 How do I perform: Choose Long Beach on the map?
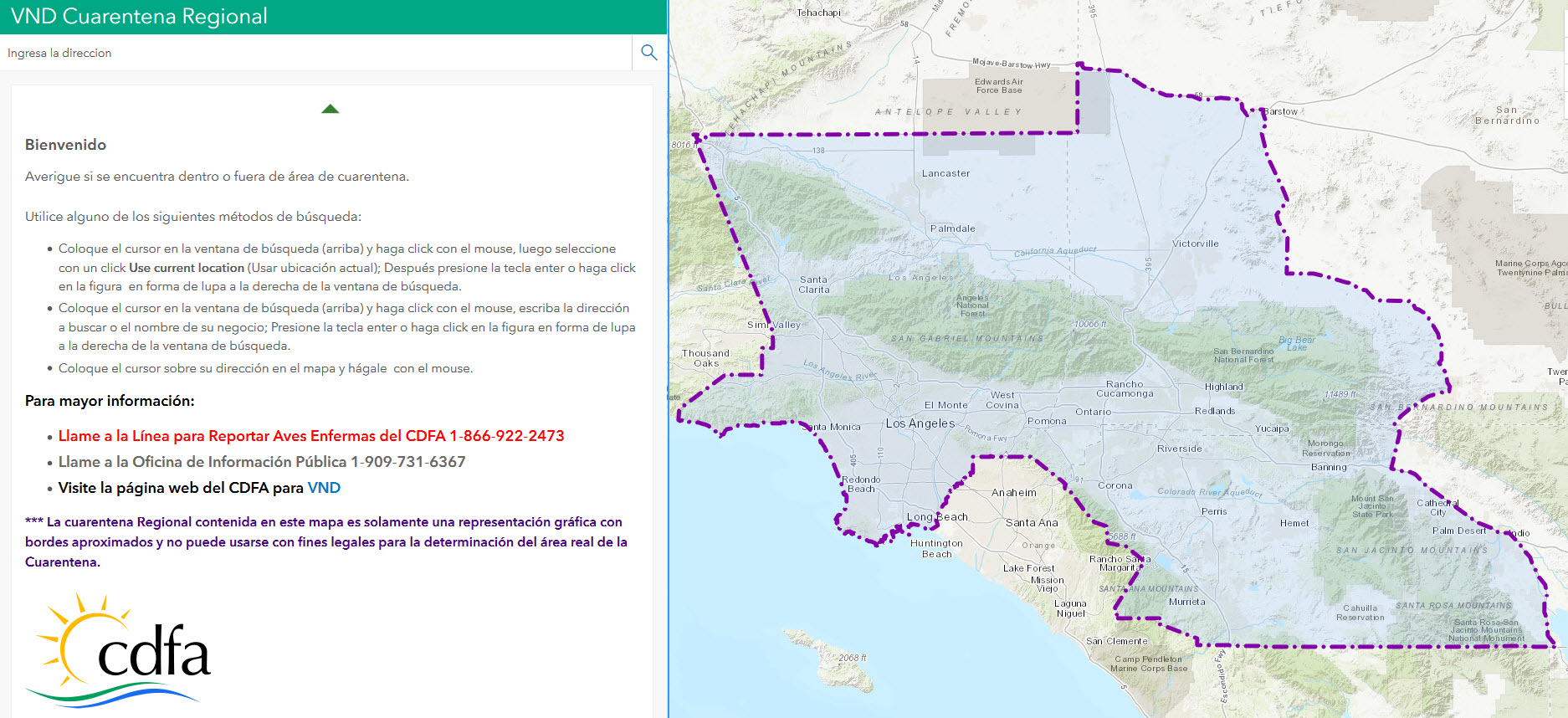point(937,517)
